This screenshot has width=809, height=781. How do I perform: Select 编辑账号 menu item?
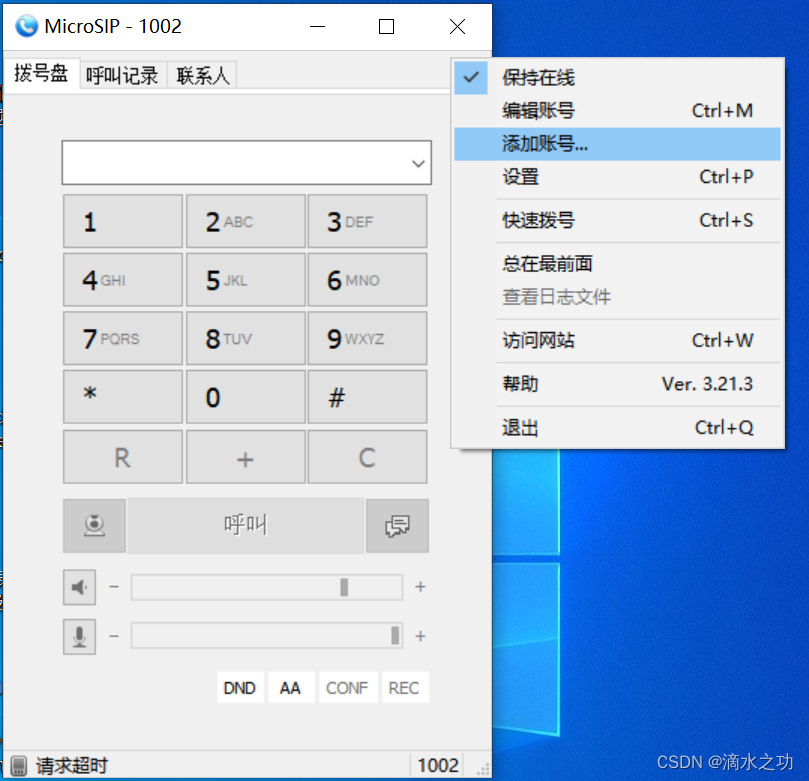point(617,111)
